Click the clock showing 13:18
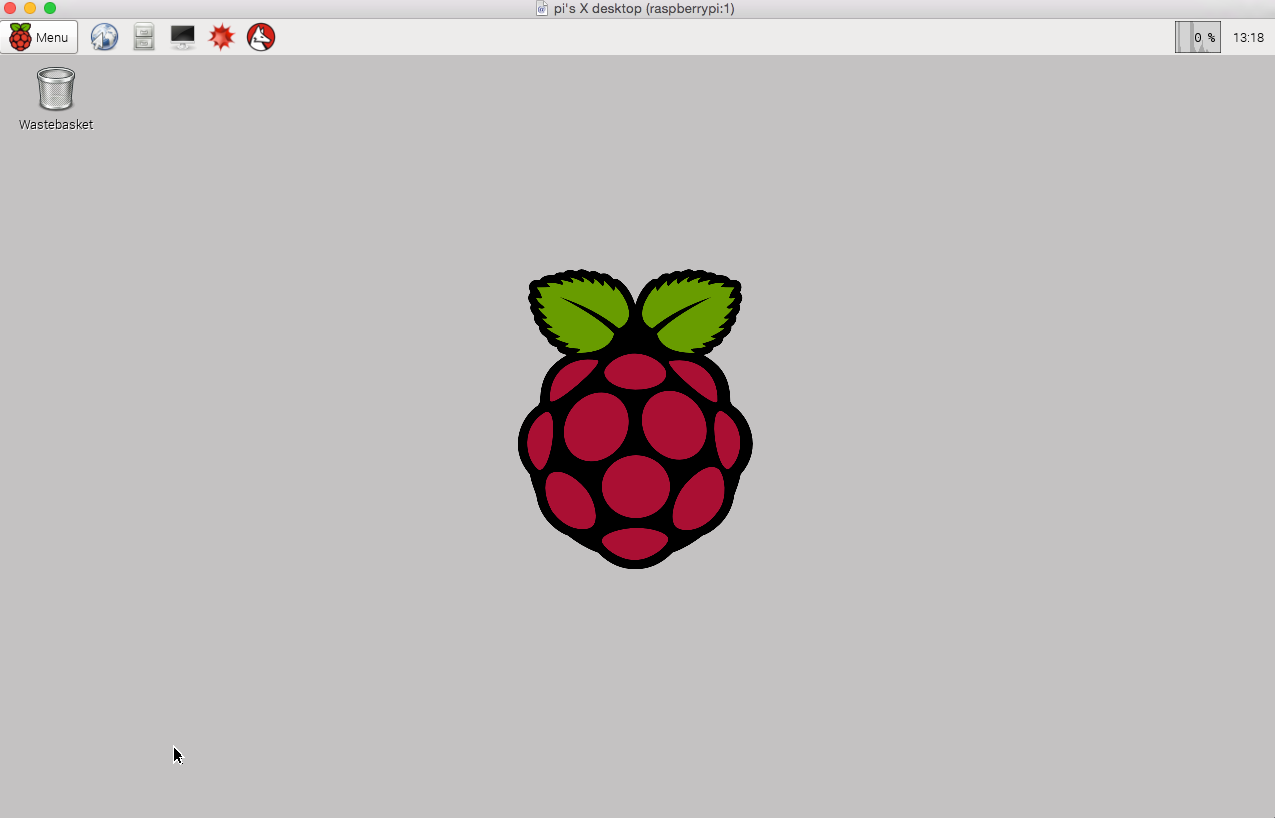This screenshot has height=818, width=1275. coord(1247,37)
